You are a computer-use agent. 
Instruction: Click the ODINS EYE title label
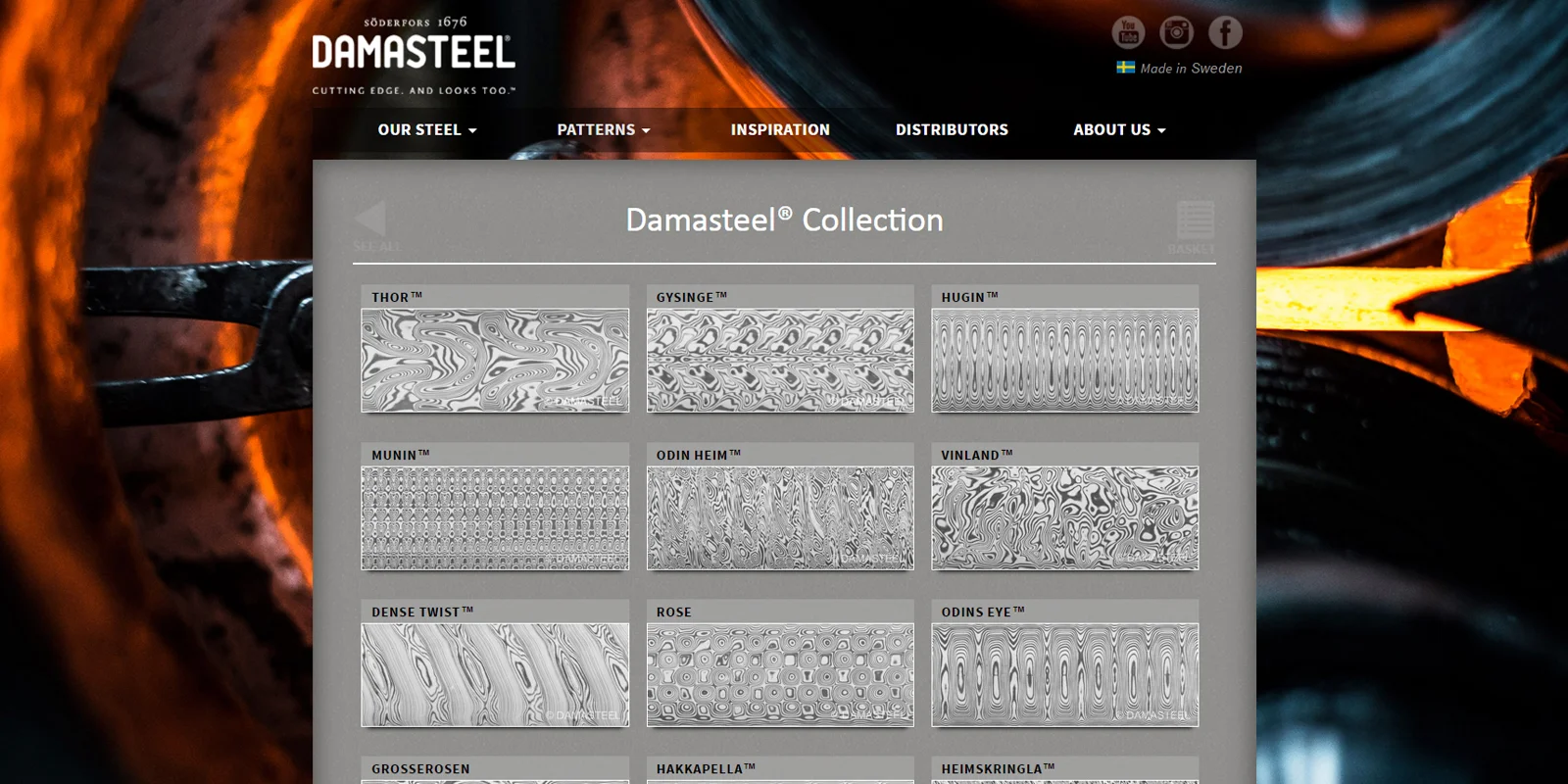click(x=983, y=612)
